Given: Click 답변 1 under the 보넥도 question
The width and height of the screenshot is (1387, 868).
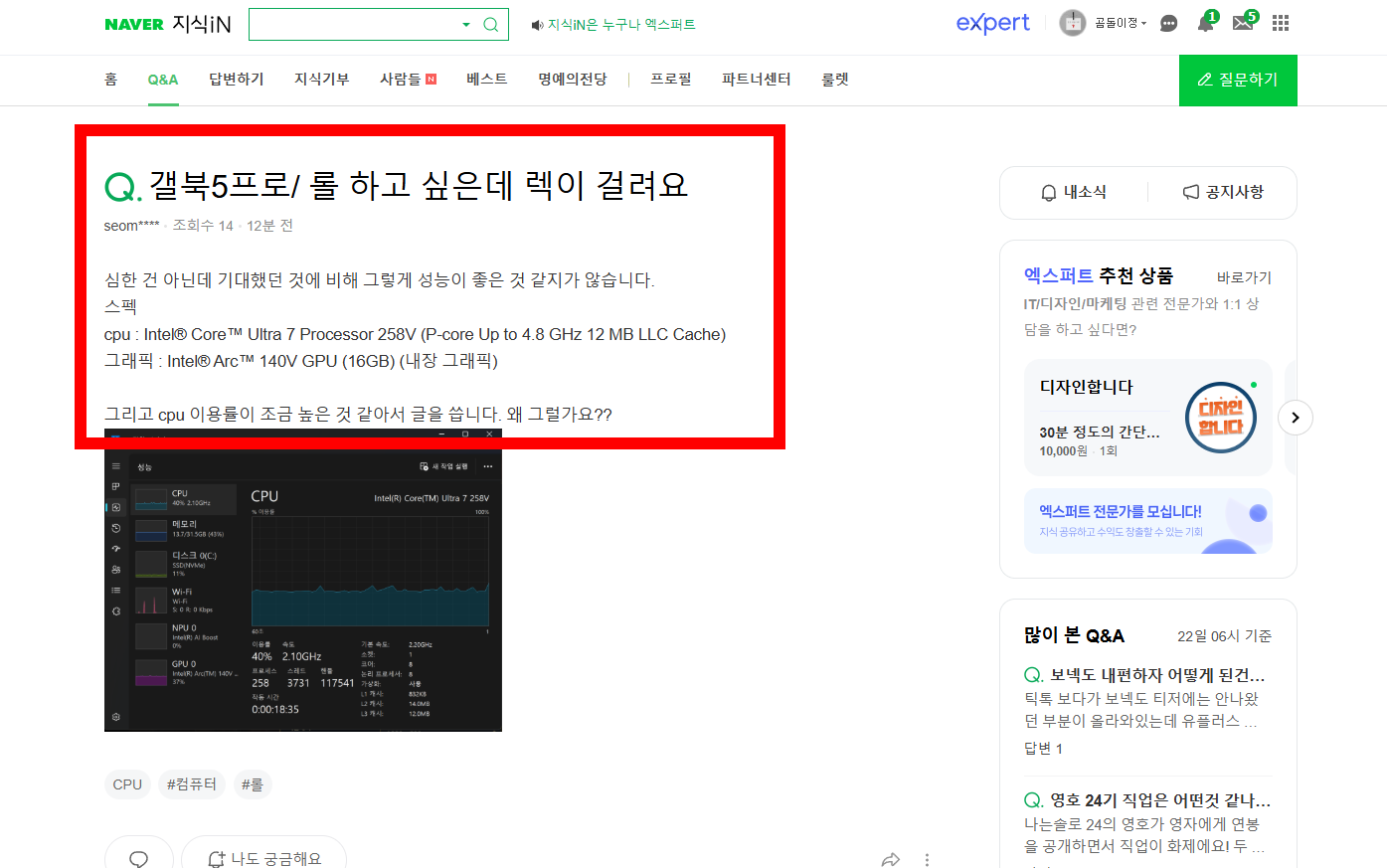Looking at the screenshot, I should pos(1043,749).
